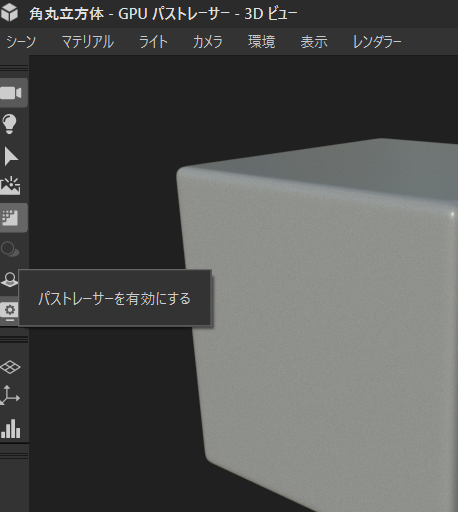The image size is (458, 512).
Task: Click the cube application icon in title bar
Action: point(9,13)
